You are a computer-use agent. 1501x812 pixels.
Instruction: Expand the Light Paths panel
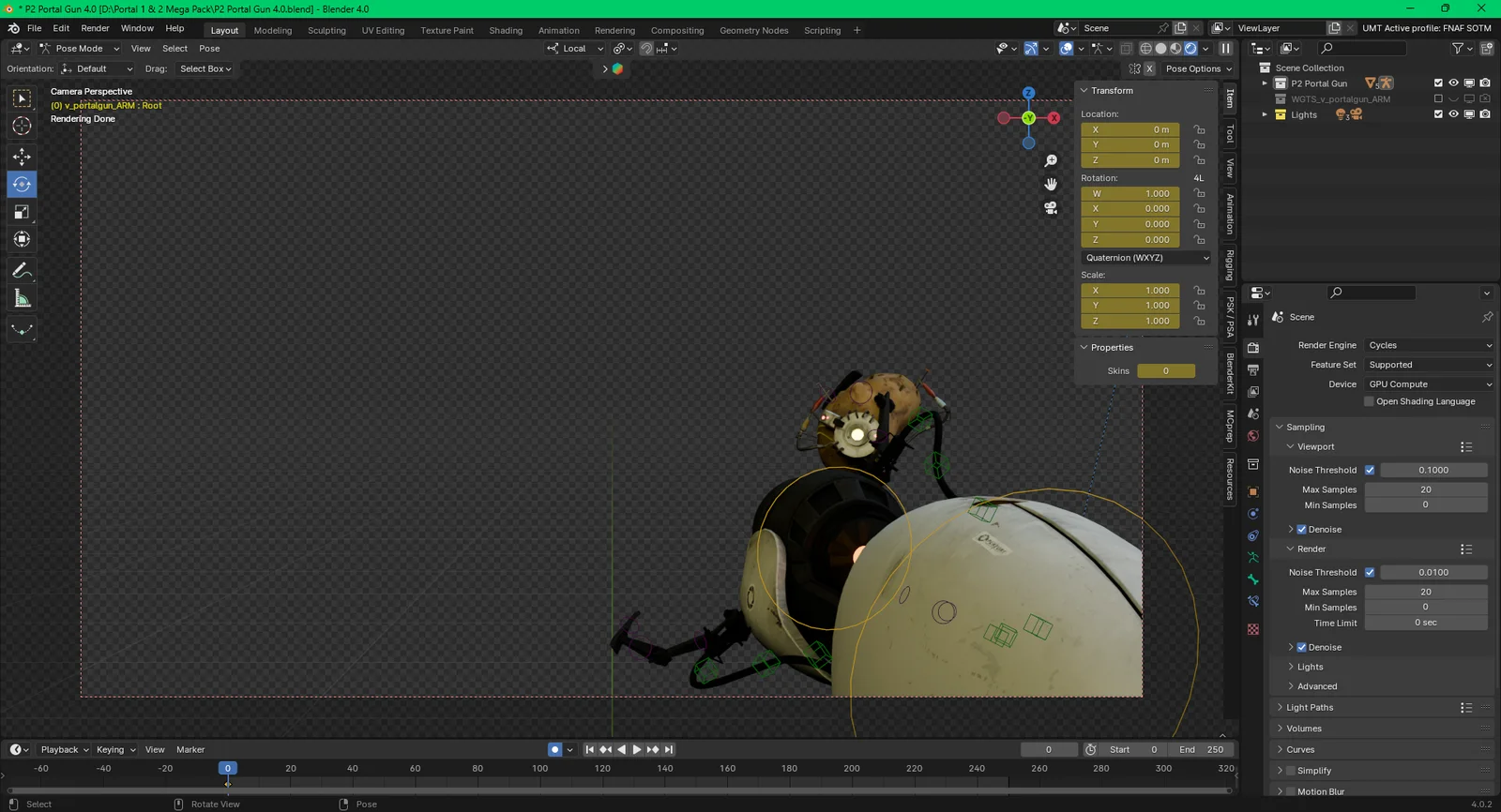[1310, 708]
